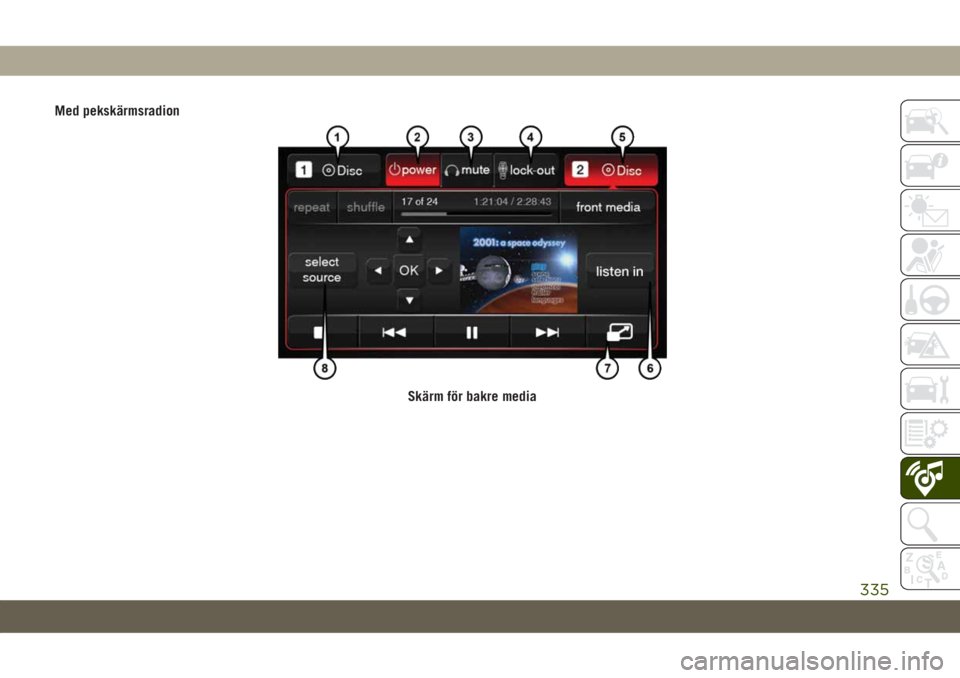Skip to the previous track

[x=395, y=332]
